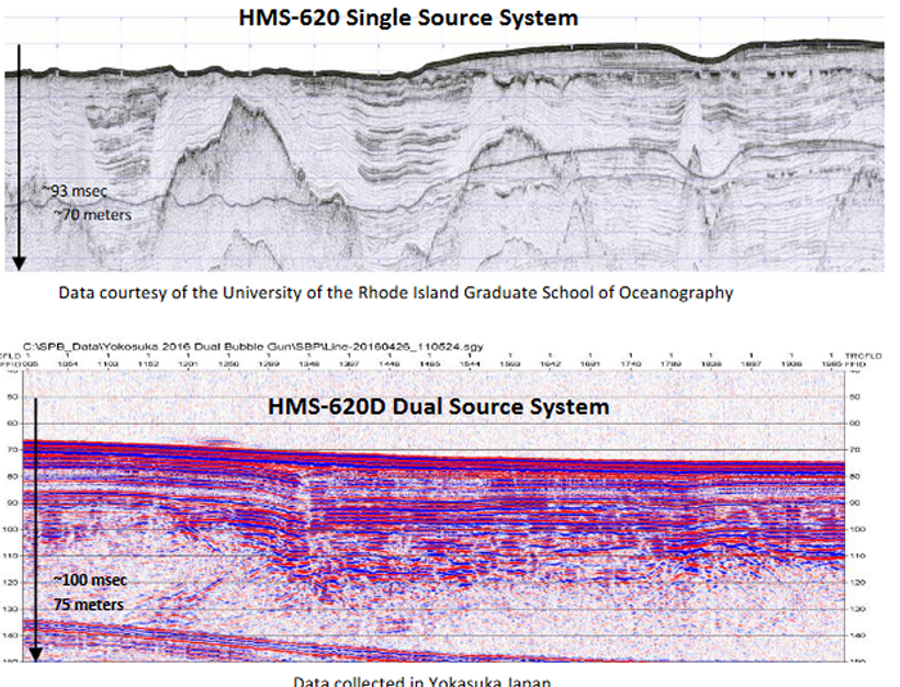Select the TRCFLD header label
The height and width of the screenshot is (687, 900).
tap(864, 354)
